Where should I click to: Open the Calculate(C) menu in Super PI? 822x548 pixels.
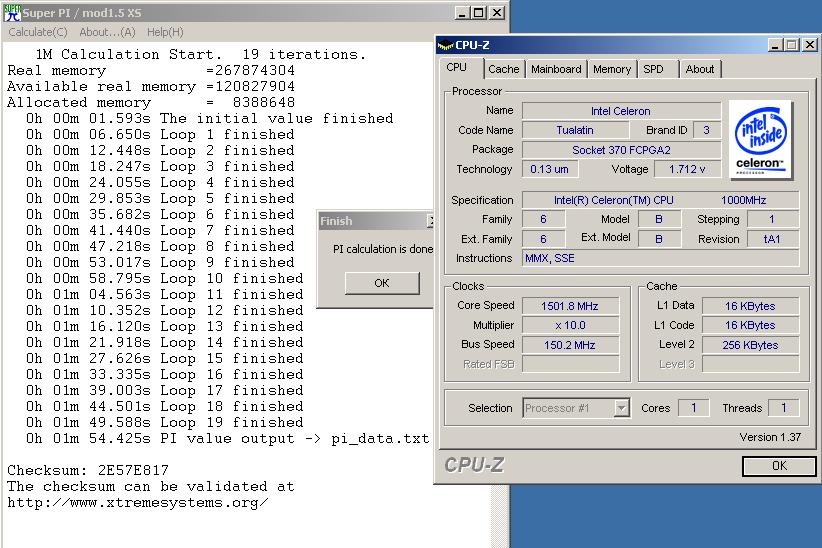point(38,33)
